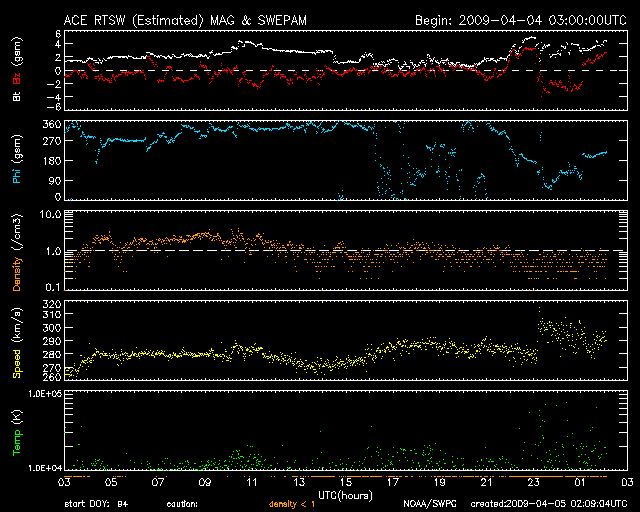Viewport: 640px width, 512px height.
Task: Click the '-6' tick on the Bt Bz axis
Action: 55,107
